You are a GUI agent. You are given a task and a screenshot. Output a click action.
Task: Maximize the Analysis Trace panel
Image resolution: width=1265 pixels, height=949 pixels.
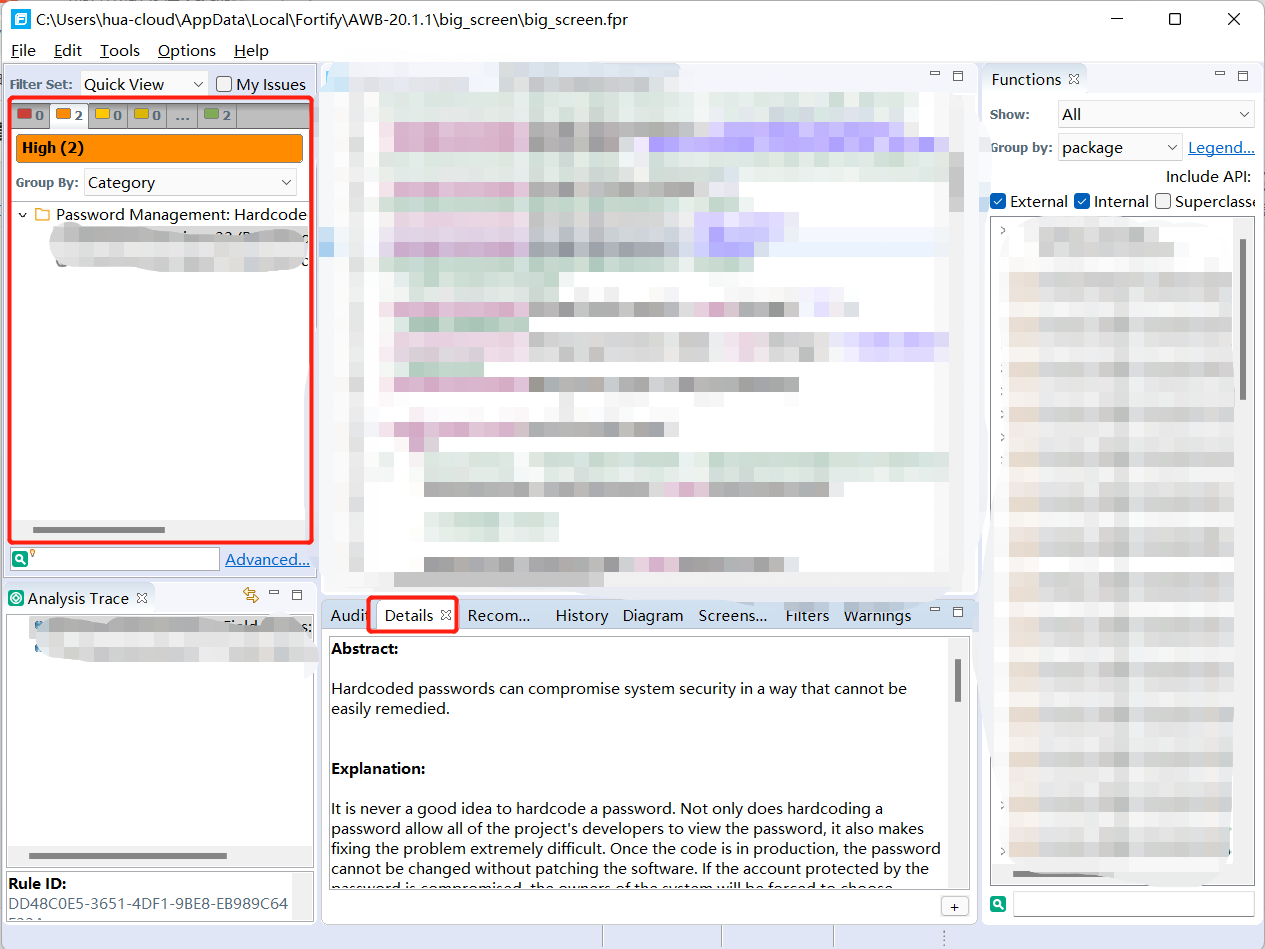[x=297, y=594]
